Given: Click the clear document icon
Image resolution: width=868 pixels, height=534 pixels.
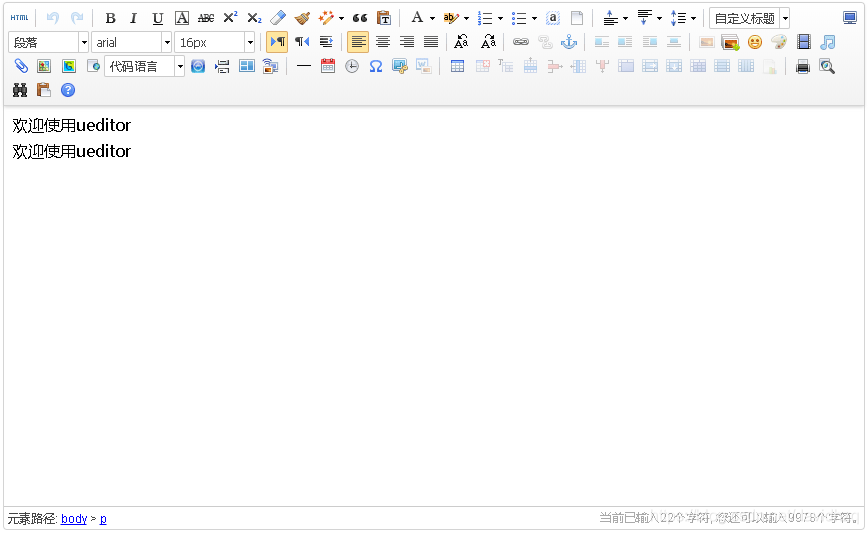Looking at the screenshot, I should pos(577,18).
